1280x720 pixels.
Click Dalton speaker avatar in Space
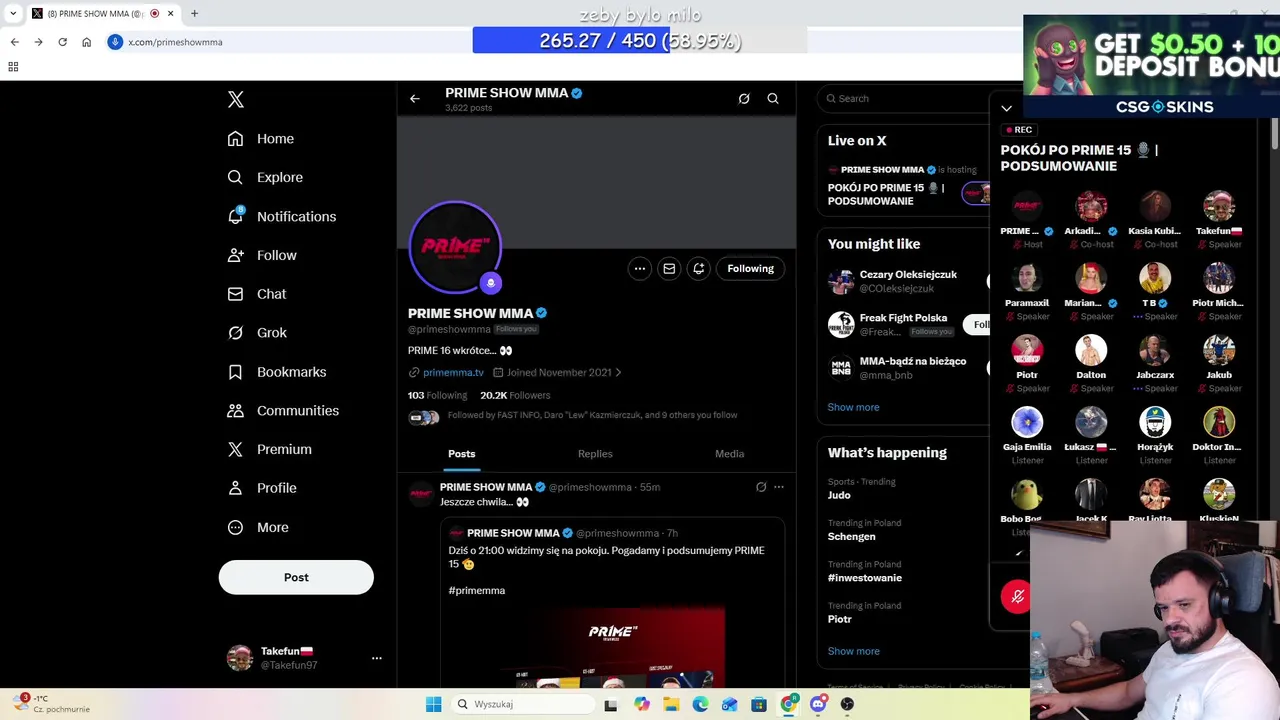(1091, 351)
